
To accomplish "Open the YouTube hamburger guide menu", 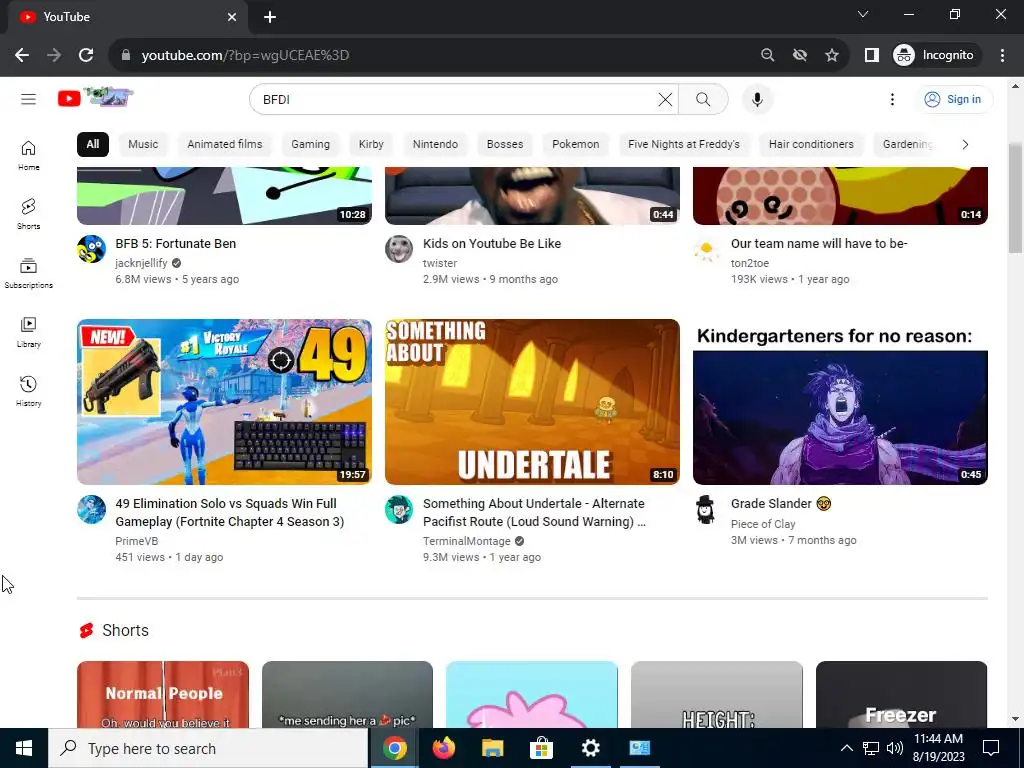I will tap(28, 99).
